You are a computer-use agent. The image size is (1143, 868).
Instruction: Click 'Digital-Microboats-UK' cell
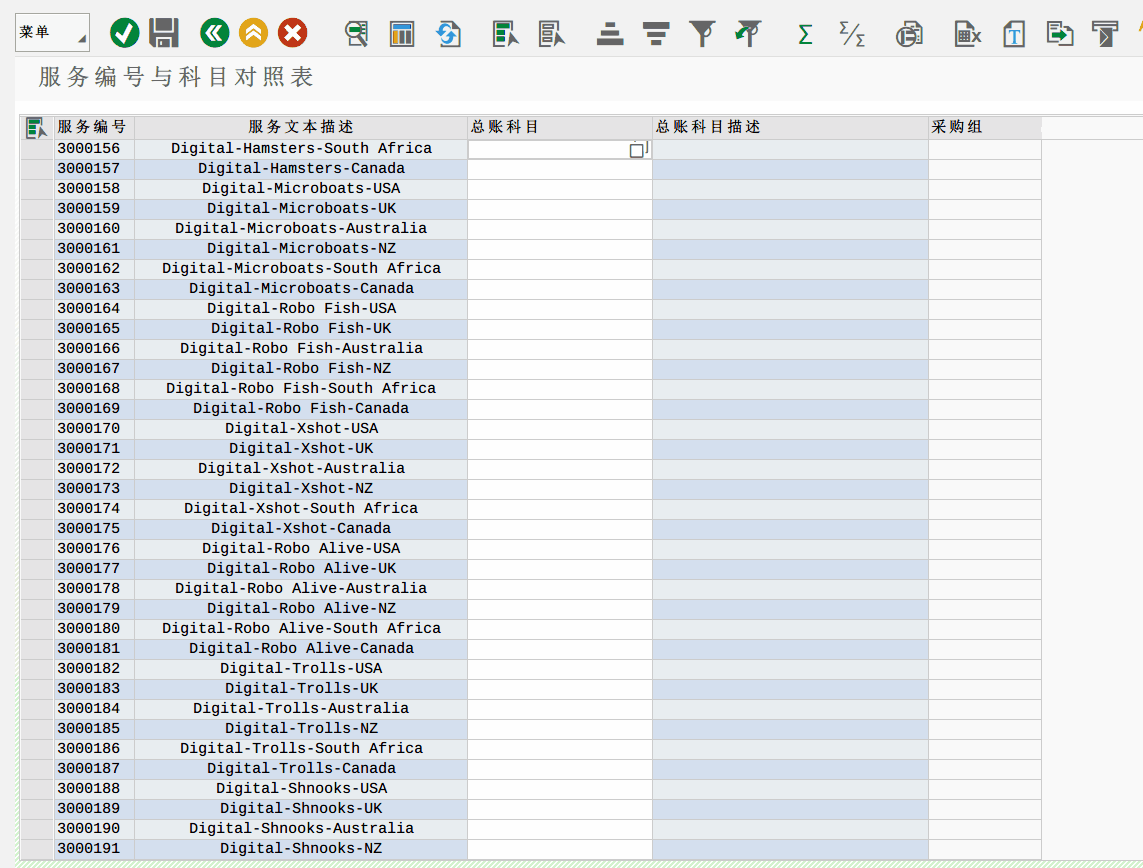pos(301,208)
